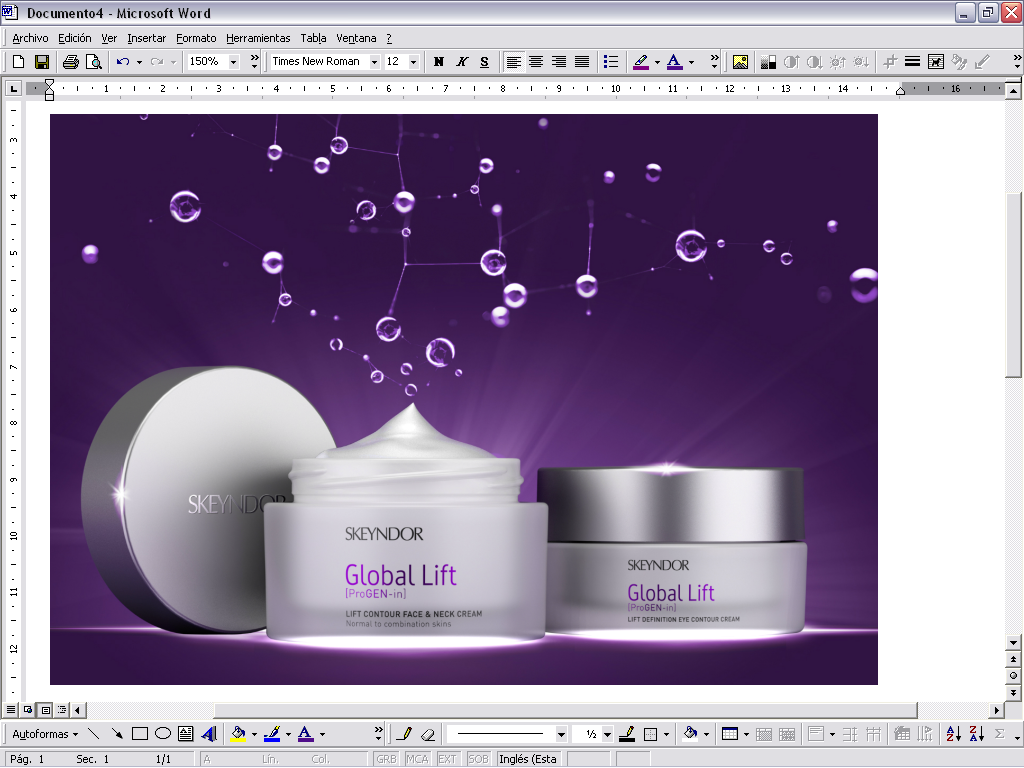1024x768 pixels.
Task: Switch to Outline view button
Action: point(62,709)
